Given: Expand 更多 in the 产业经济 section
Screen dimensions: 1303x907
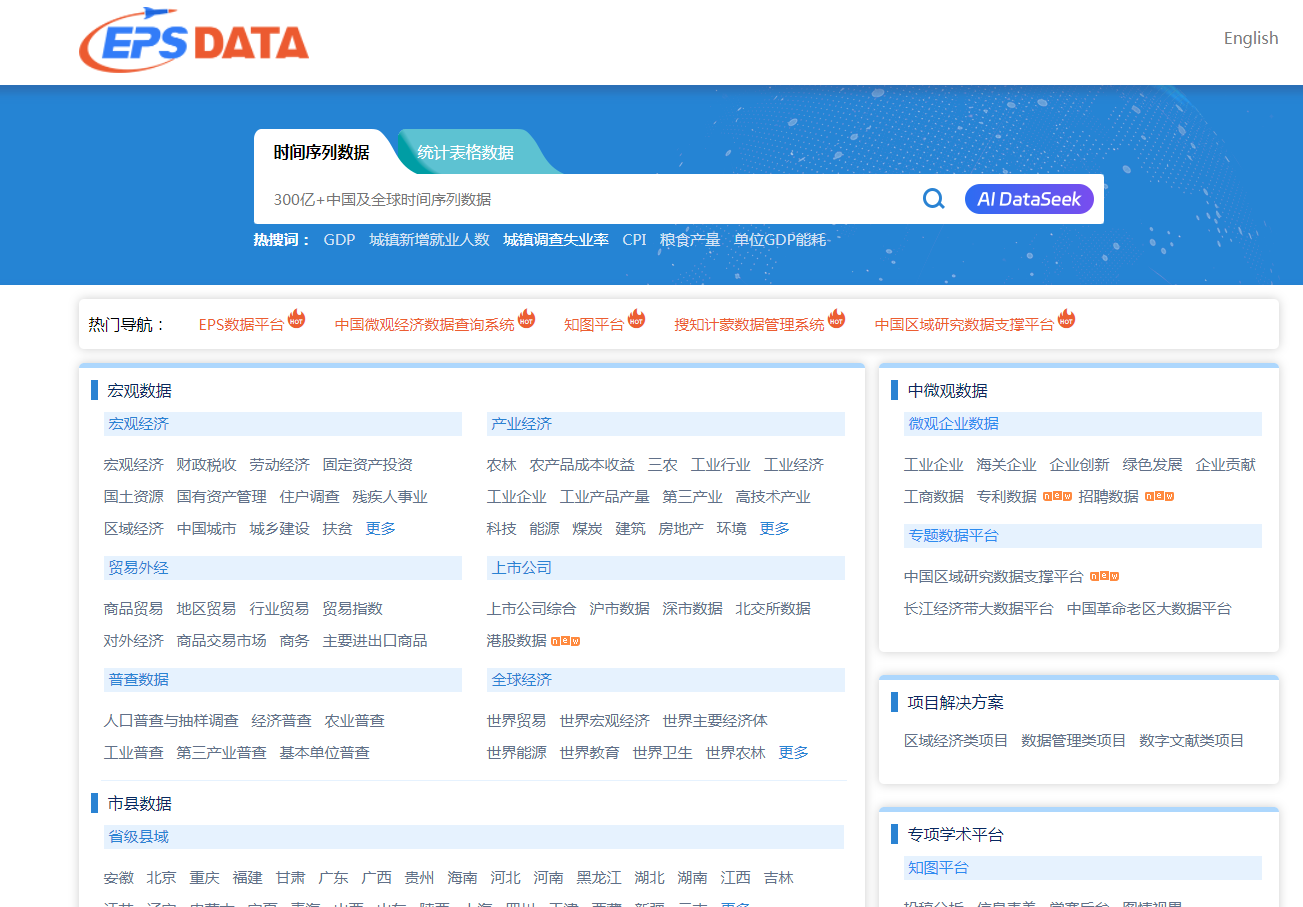Looking at the screenshot, I should [x=774, y=529].
